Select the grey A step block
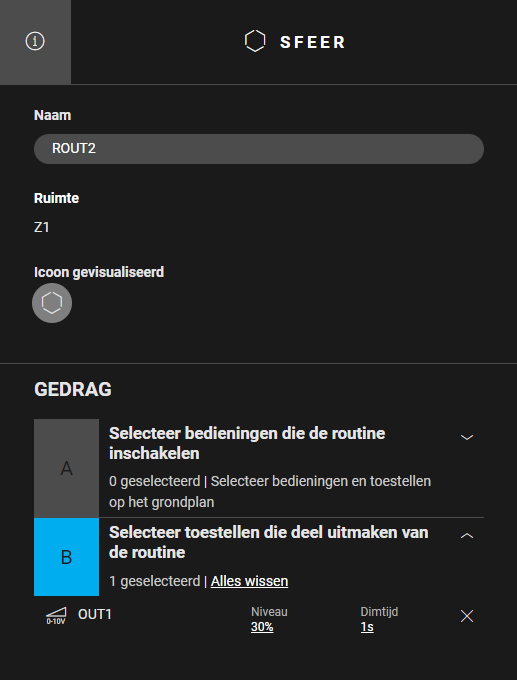Viewport: 517px width, 680px height. point(66,468)
